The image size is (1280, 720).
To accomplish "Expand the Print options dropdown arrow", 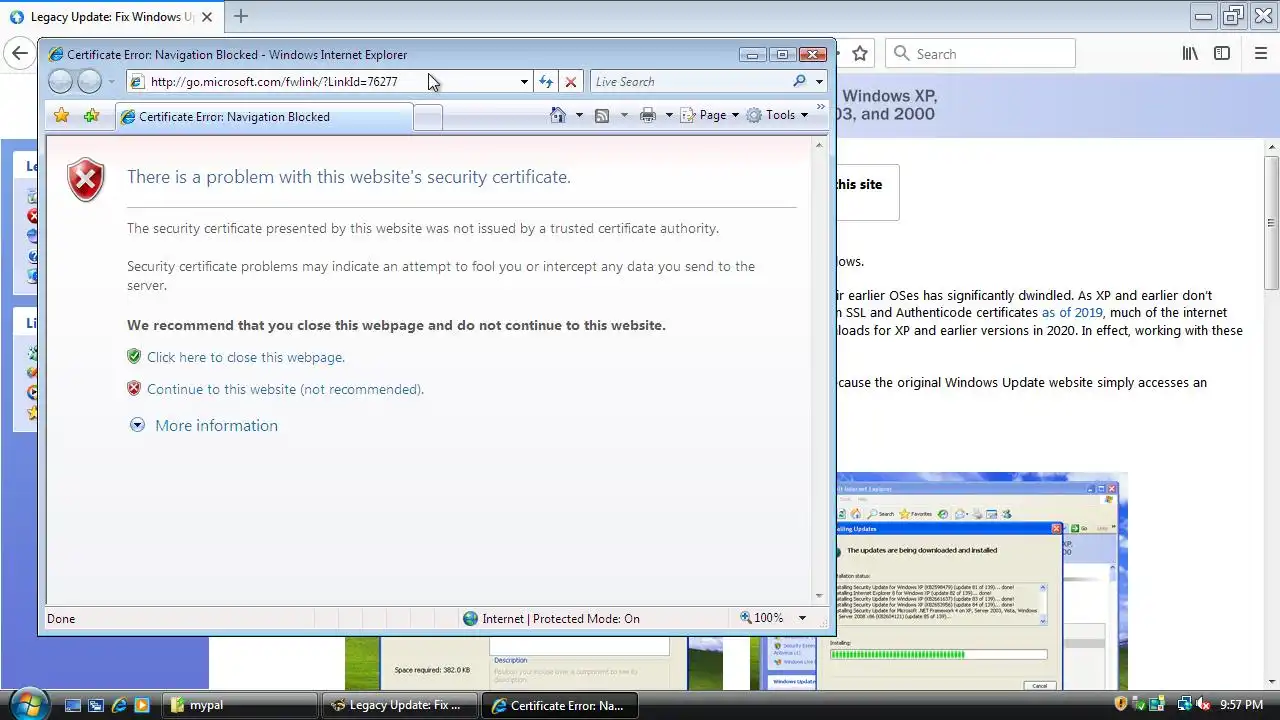I will [x=669, y=116].
